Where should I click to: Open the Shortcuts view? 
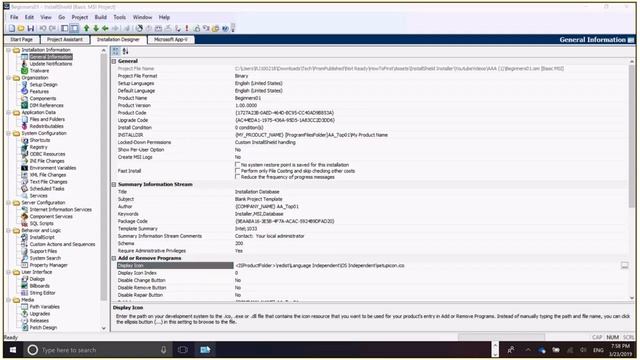[x=40, y=140]
